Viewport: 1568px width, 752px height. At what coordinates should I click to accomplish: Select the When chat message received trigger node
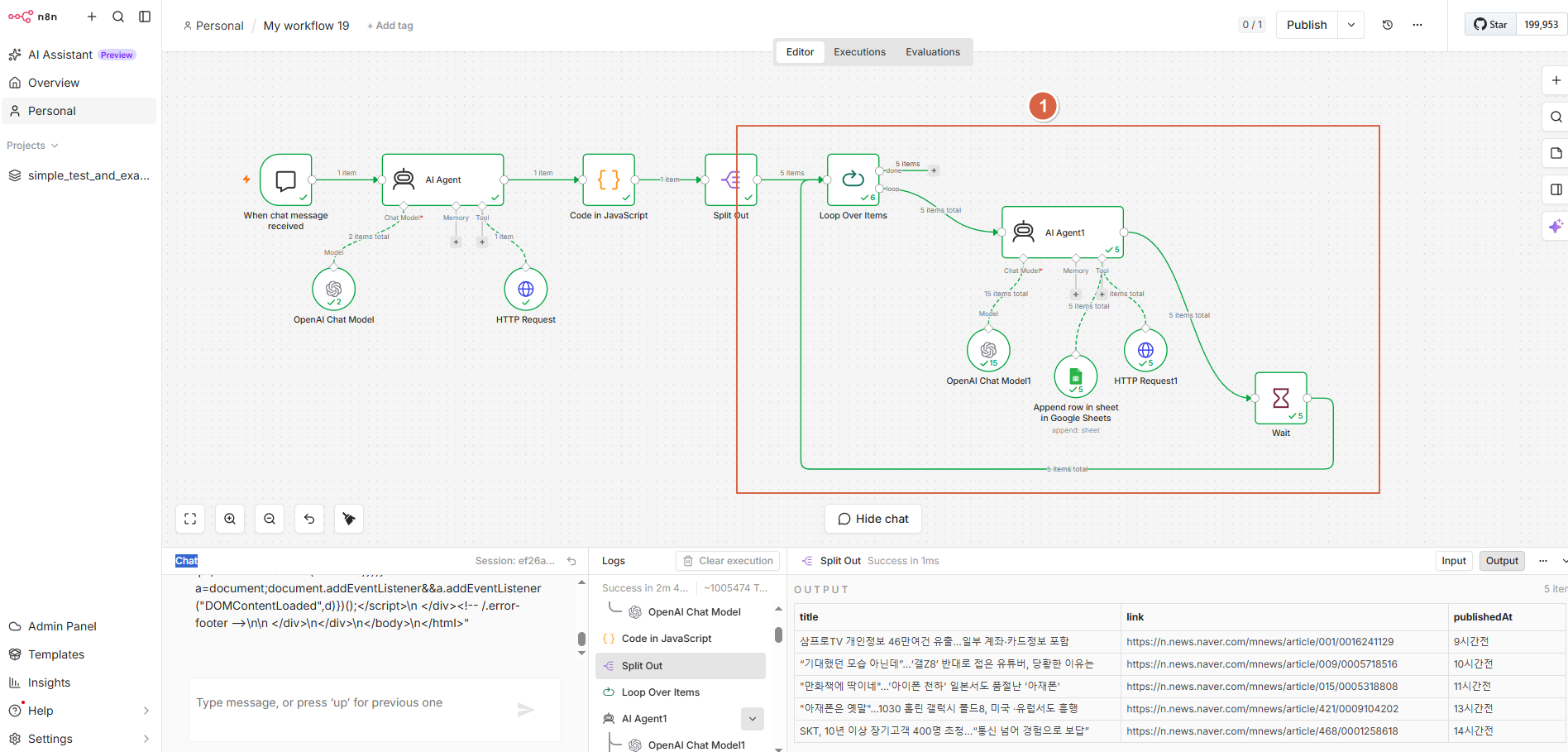point(286,180)
